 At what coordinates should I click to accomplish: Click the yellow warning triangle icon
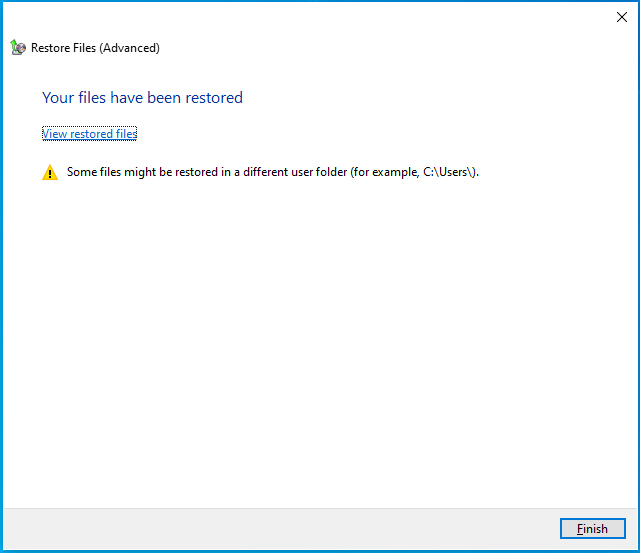50,172
